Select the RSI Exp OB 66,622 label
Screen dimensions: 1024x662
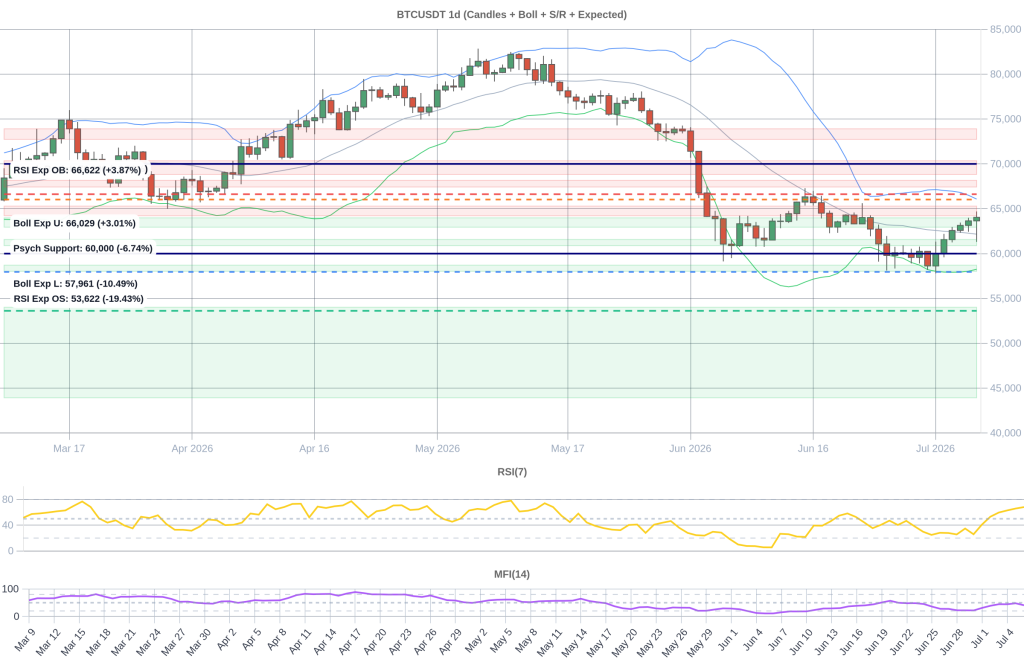77,170
